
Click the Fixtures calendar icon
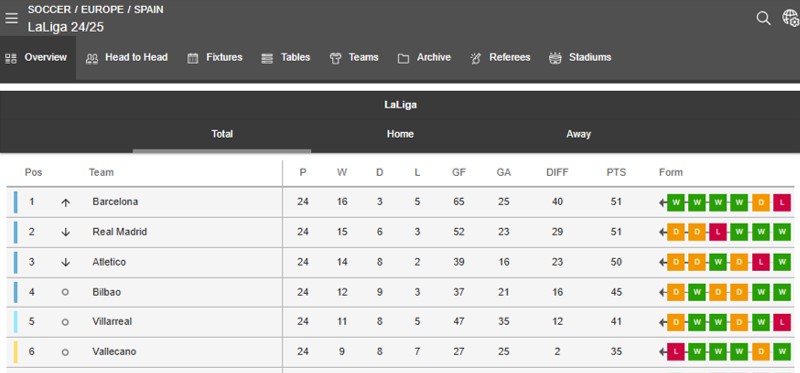click(x=192, y=59)
